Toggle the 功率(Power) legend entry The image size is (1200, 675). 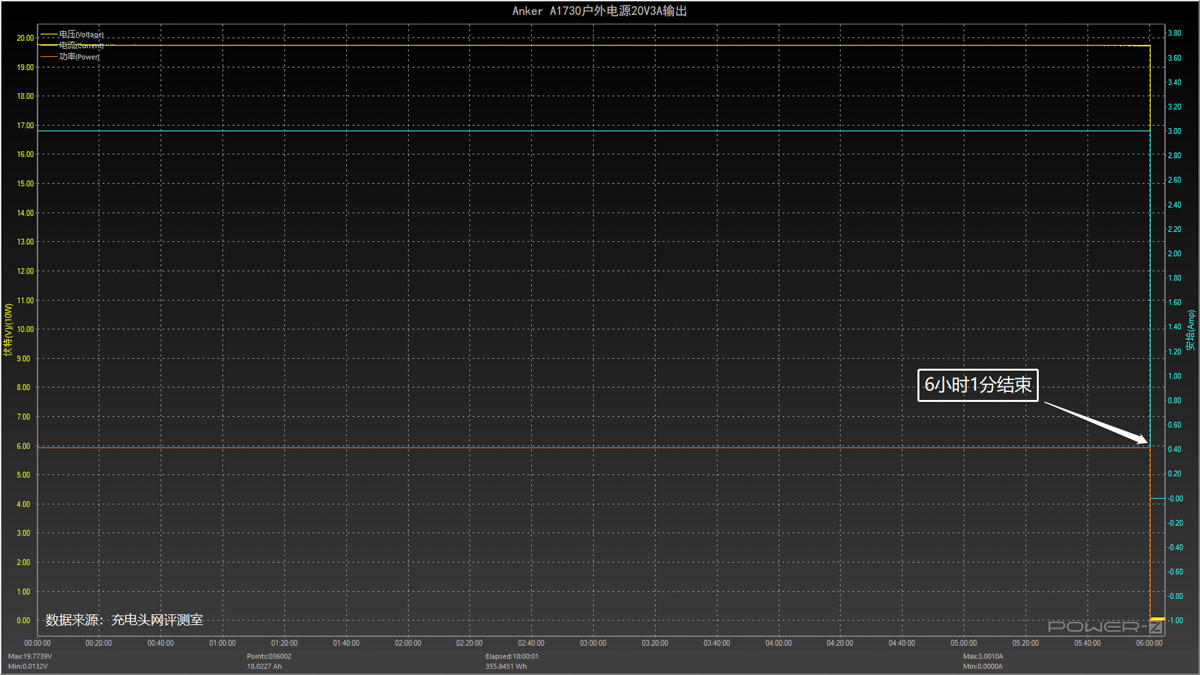click(79, 57)
